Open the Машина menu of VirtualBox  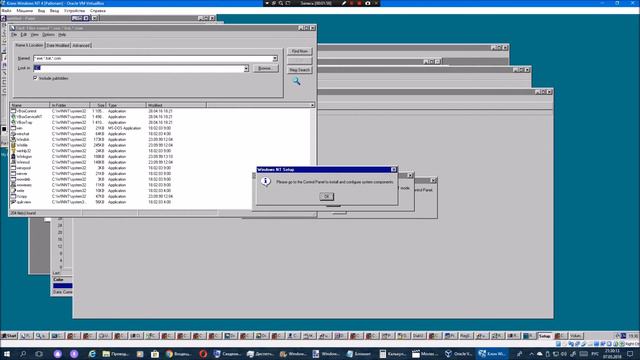click(24, 11)
